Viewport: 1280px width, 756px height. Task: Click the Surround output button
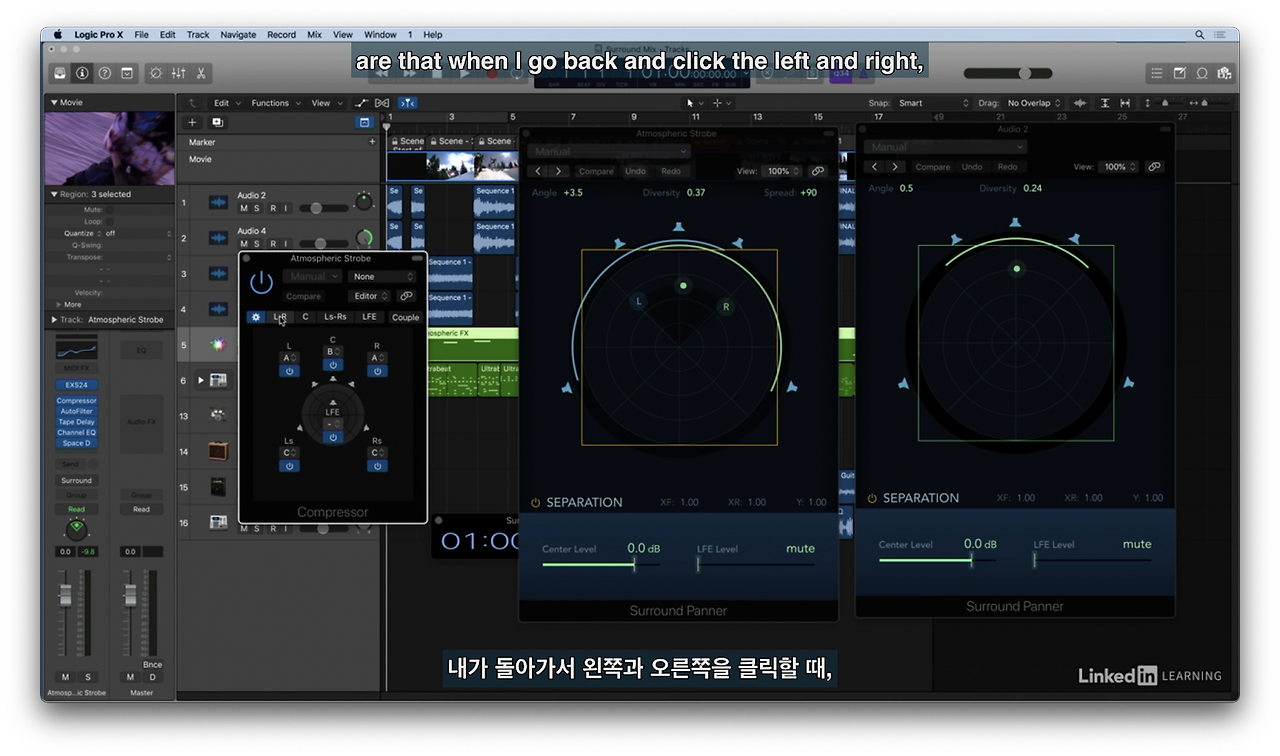click(76, 481)
